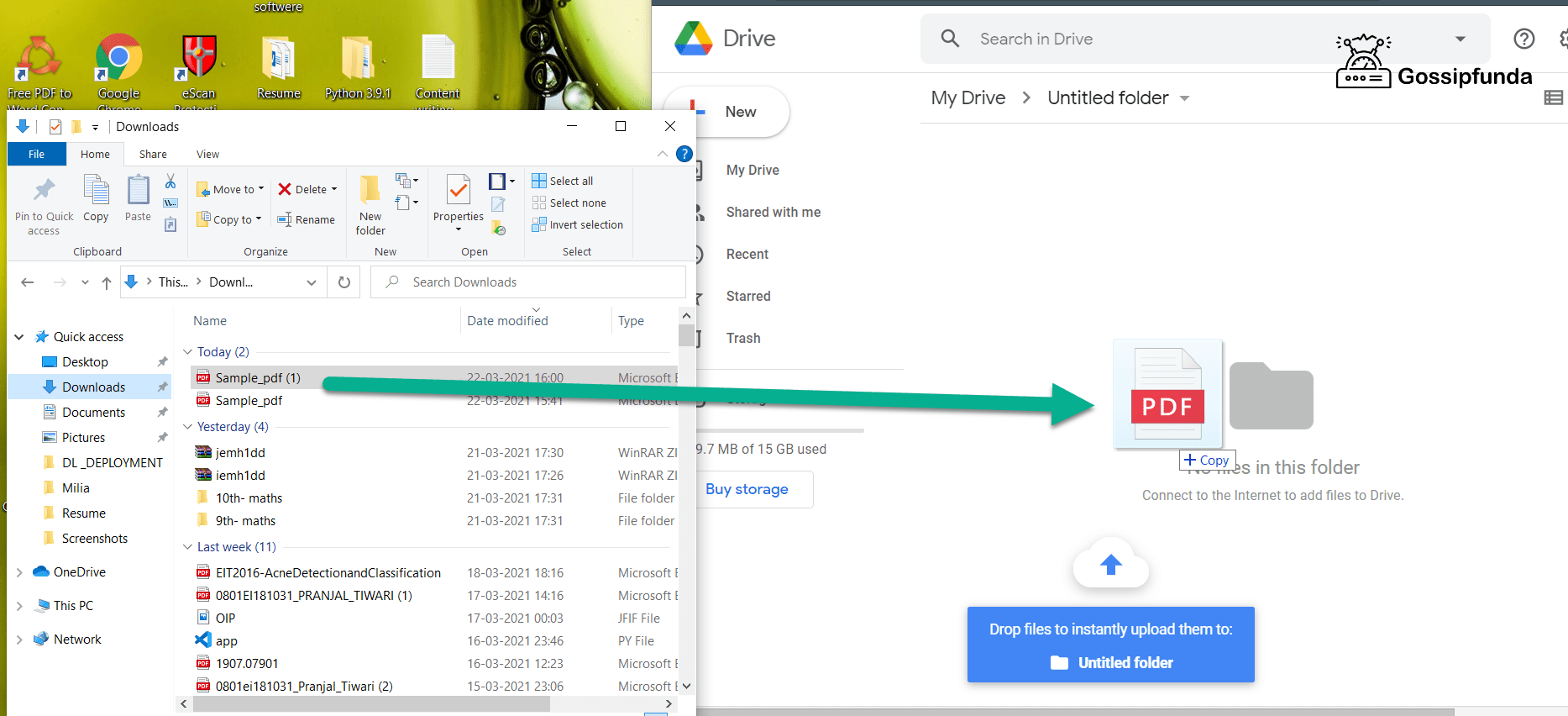Expand the OneDrive tree node
Viewport: 1568px width, 716px height.
(19, 572)
